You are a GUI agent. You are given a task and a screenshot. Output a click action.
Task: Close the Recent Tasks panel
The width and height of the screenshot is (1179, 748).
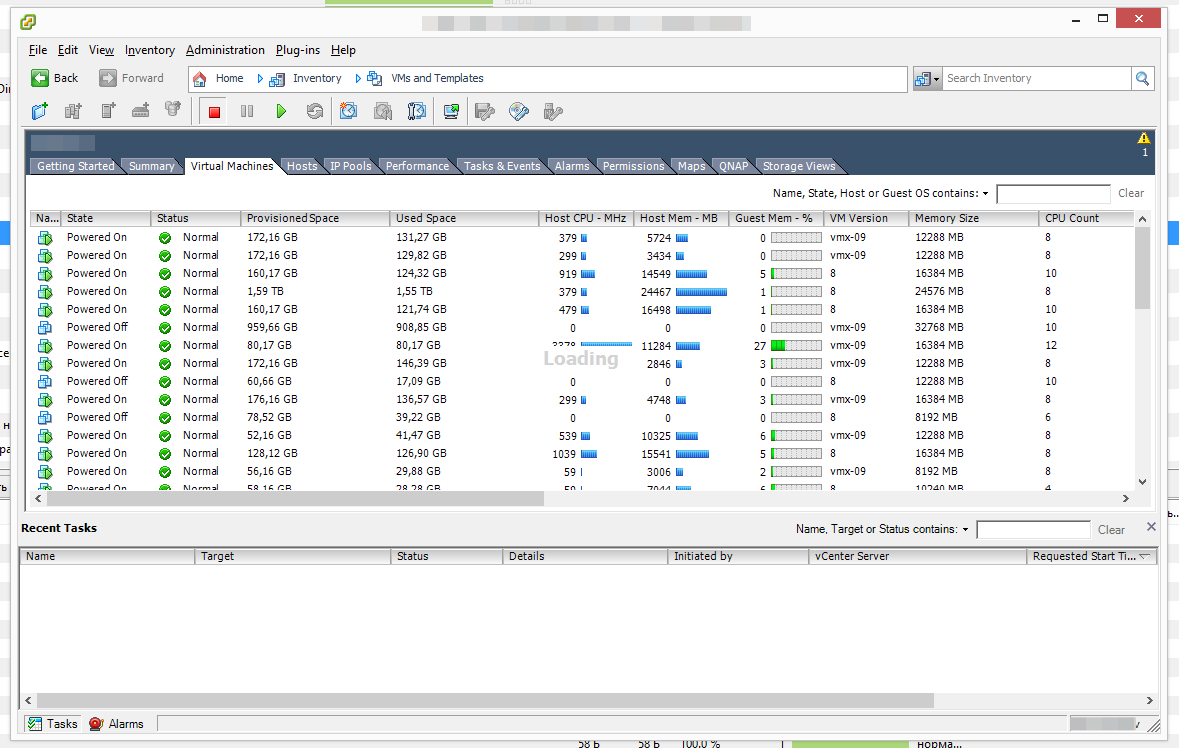(1151, 527)
